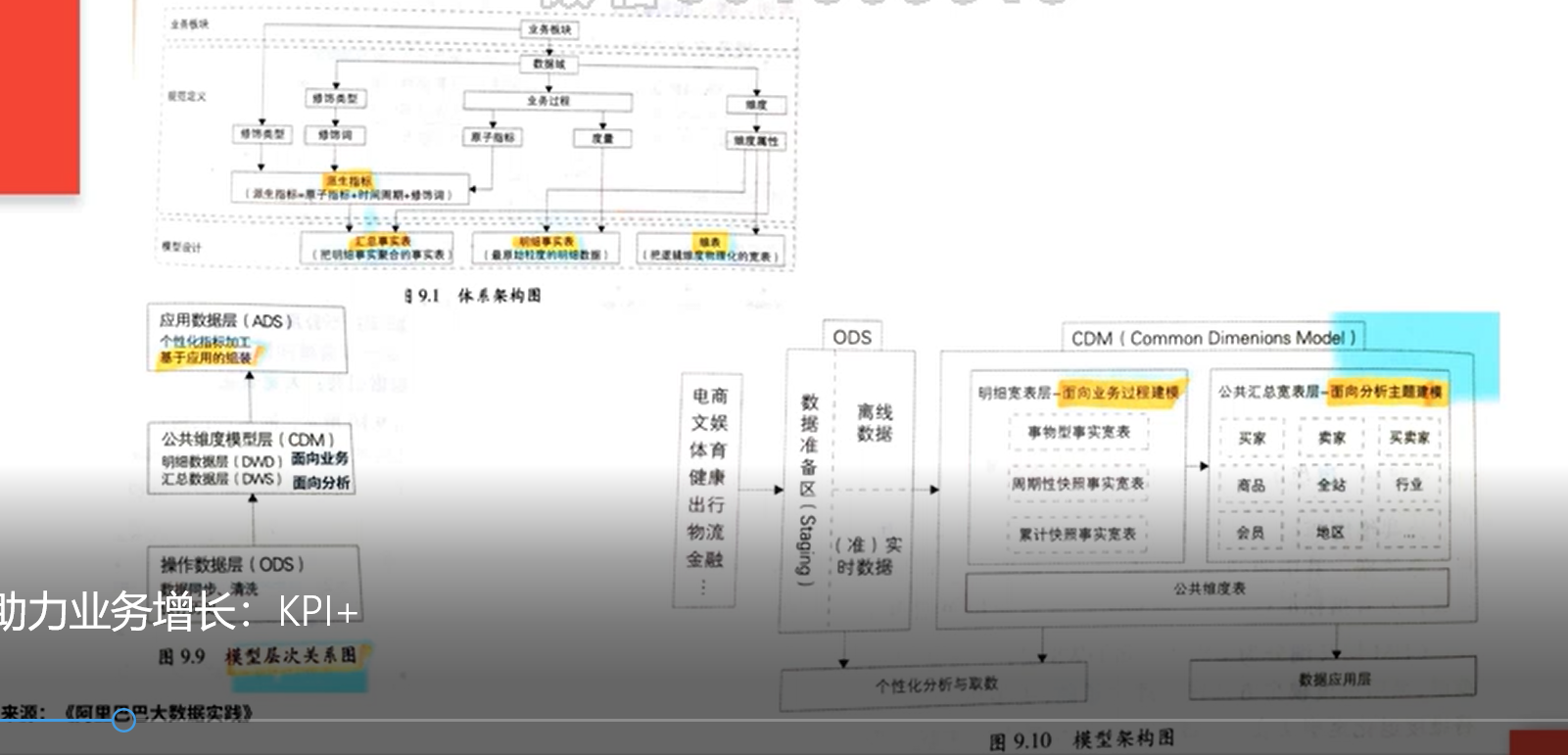Screen dimensions: 1568x755
Task: Click the '卖家' theme box
Action: [x=1331, y=438]
